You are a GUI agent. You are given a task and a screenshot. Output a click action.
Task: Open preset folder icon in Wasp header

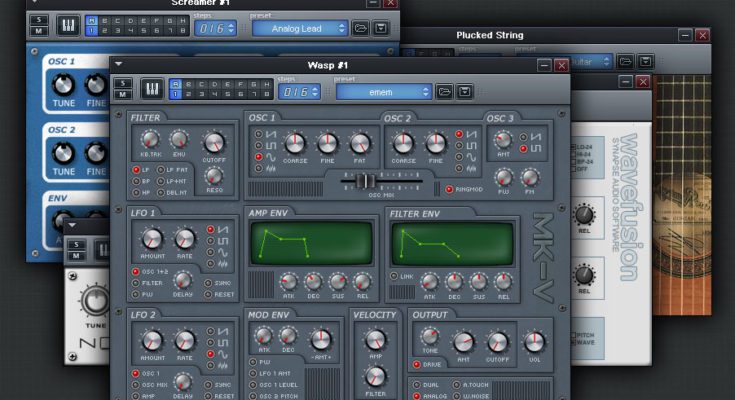pyautogui.click(x=447, y=91)
